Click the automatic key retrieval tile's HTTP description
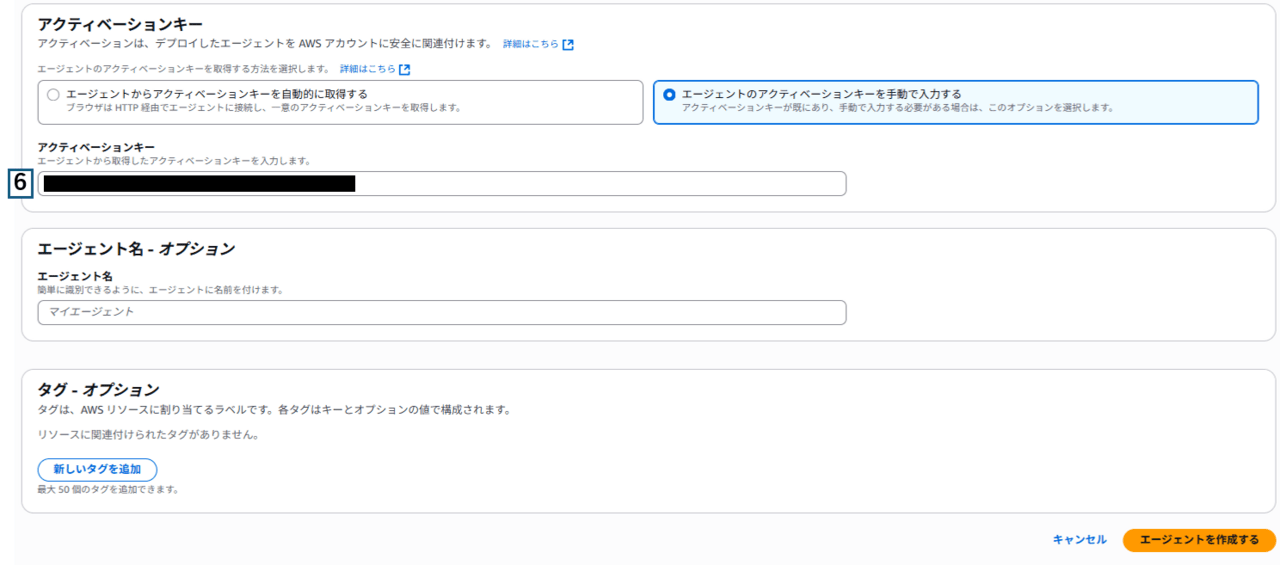 click(264, 108)
